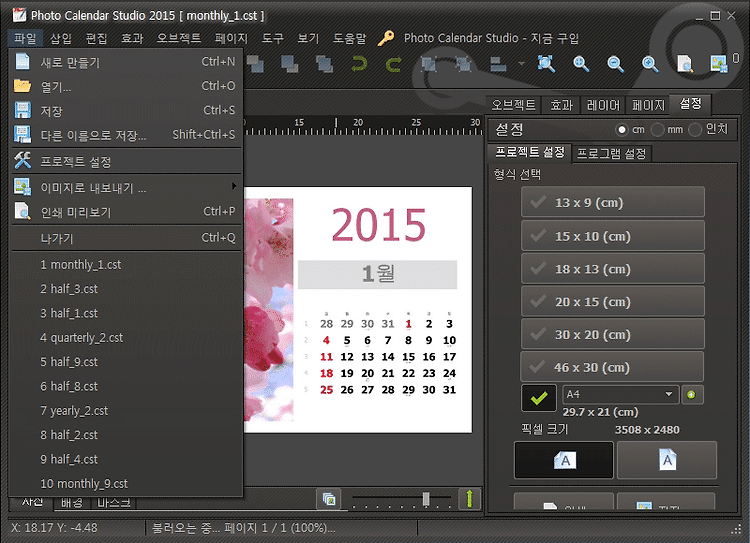
Task: Click the Open (열기) folder icon
Action: [x=22, y=86]
